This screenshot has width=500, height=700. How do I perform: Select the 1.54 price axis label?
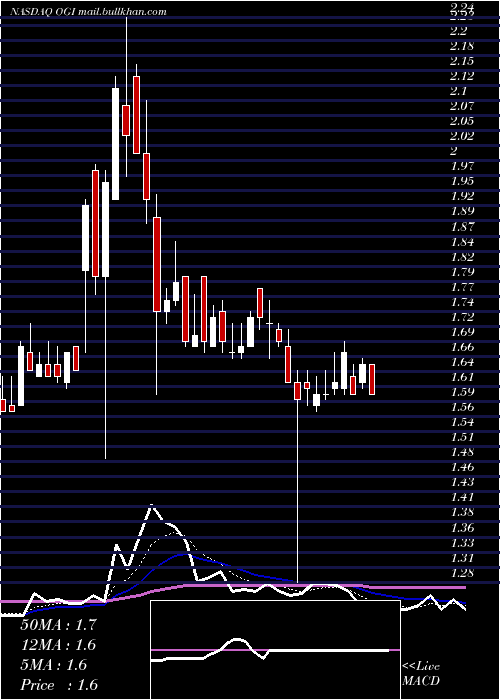tap(462, 422)
